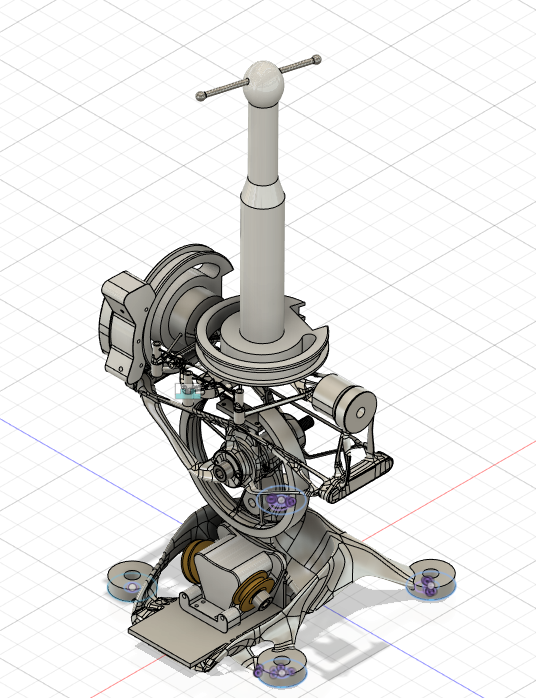Select the joint glyph on the front foot pad
The image size is (536, 698).
(x=281, y=671)
